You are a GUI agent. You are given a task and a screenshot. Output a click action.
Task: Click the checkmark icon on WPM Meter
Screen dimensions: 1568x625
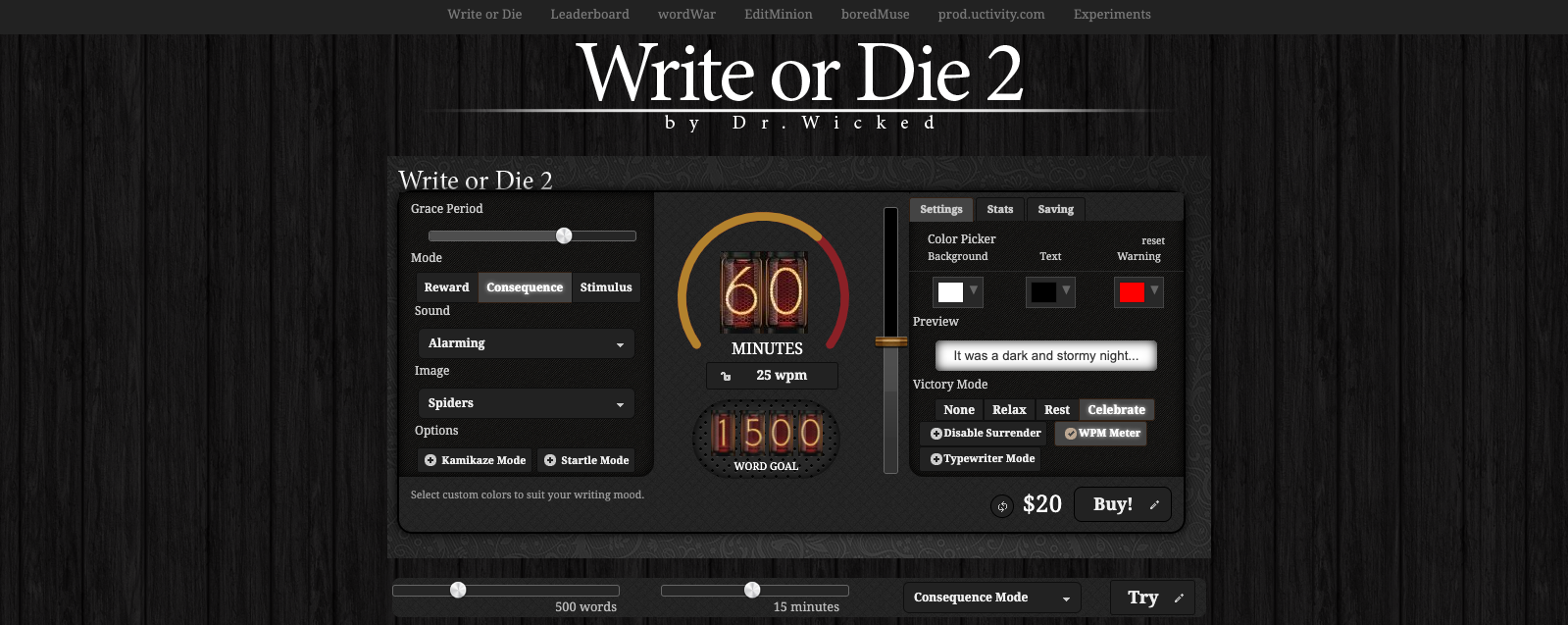point(1071,434)
